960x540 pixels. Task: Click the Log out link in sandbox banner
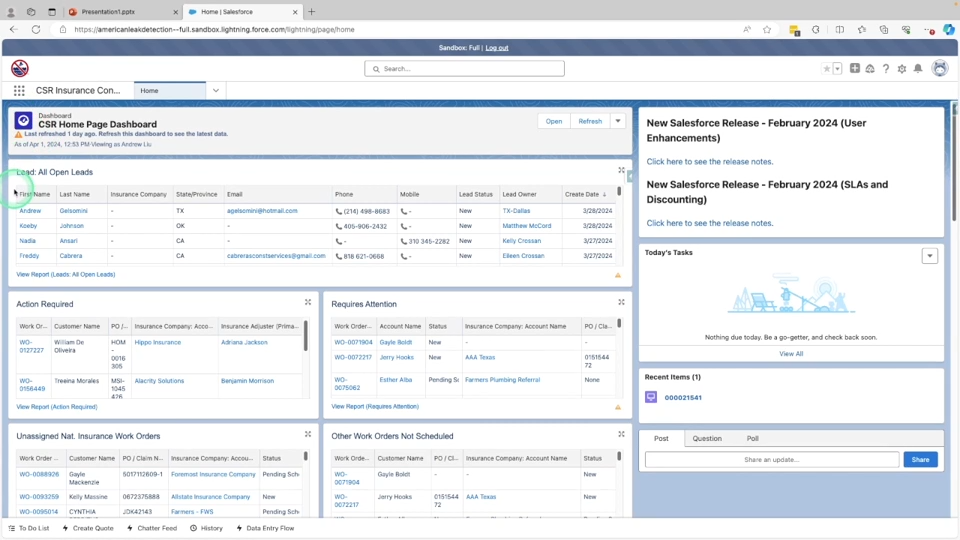(497, 48)
